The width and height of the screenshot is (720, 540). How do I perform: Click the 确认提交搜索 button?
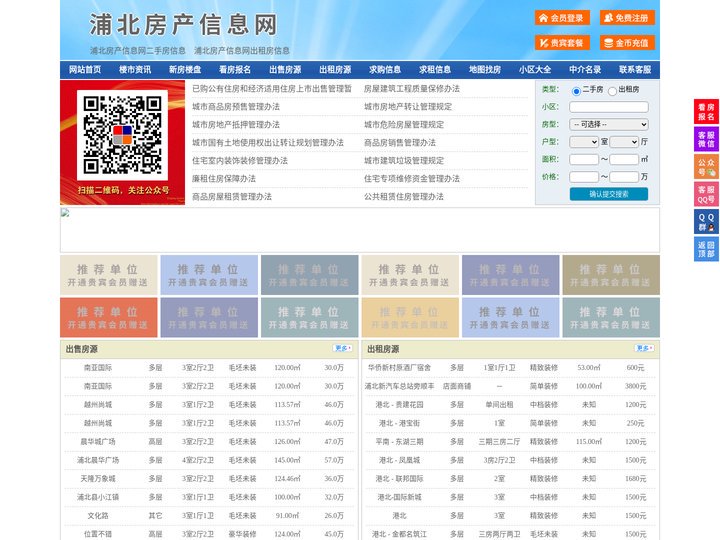(609, 194)
